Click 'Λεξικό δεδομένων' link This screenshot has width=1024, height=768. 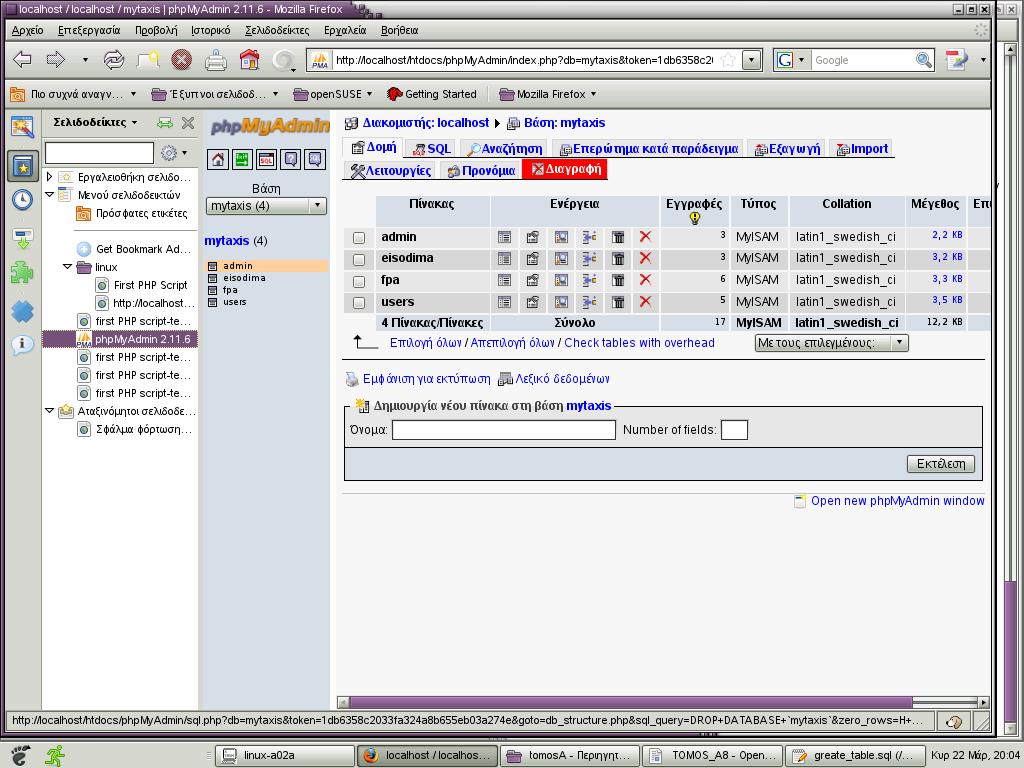coord(562,379)
